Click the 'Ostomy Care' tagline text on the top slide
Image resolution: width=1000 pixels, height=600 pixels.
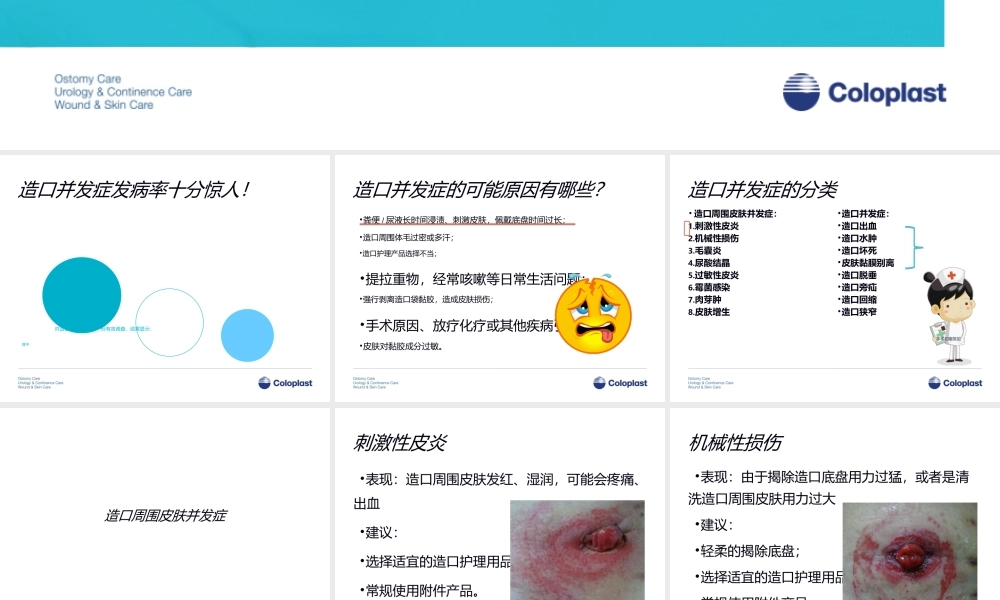(87, 79)
